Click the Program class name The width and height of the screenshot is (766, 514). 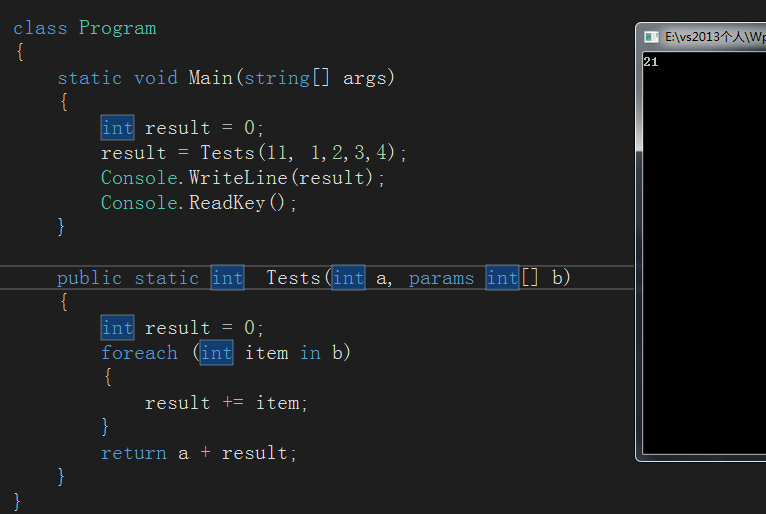(117, 28)
